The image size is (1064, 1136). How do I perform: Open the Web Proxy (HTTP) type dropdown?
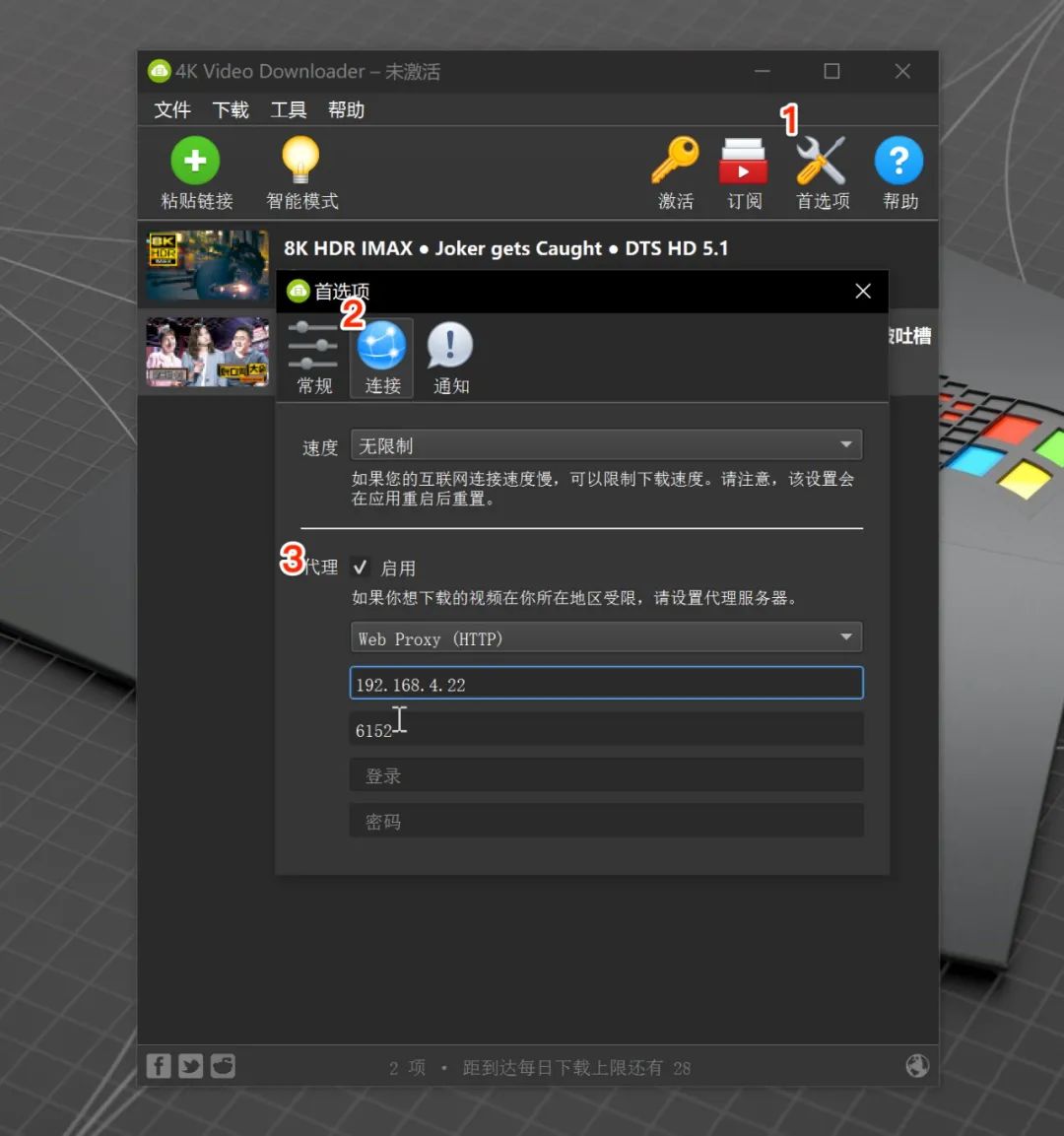pos(606,637)
